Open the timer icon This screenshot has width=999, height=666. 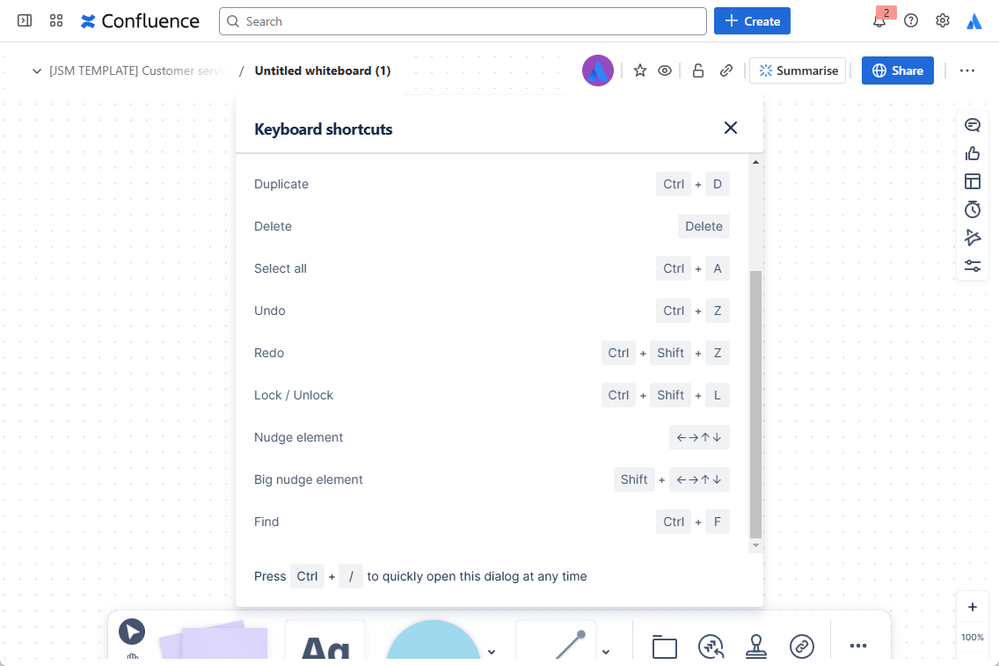(972, 210)
